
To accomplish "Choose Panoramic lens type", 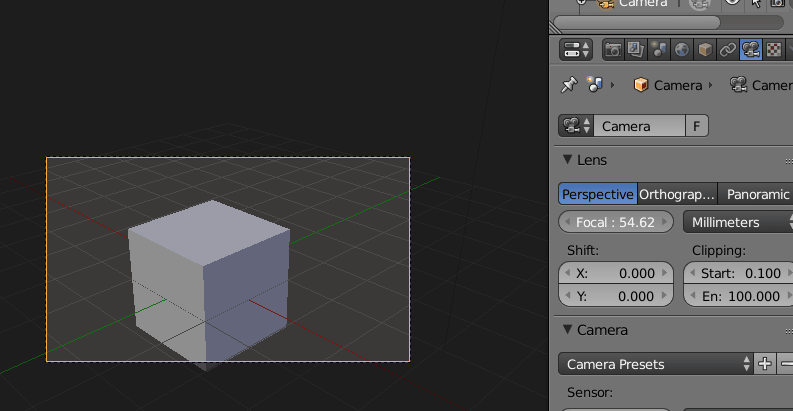I will tap(757, 194).
